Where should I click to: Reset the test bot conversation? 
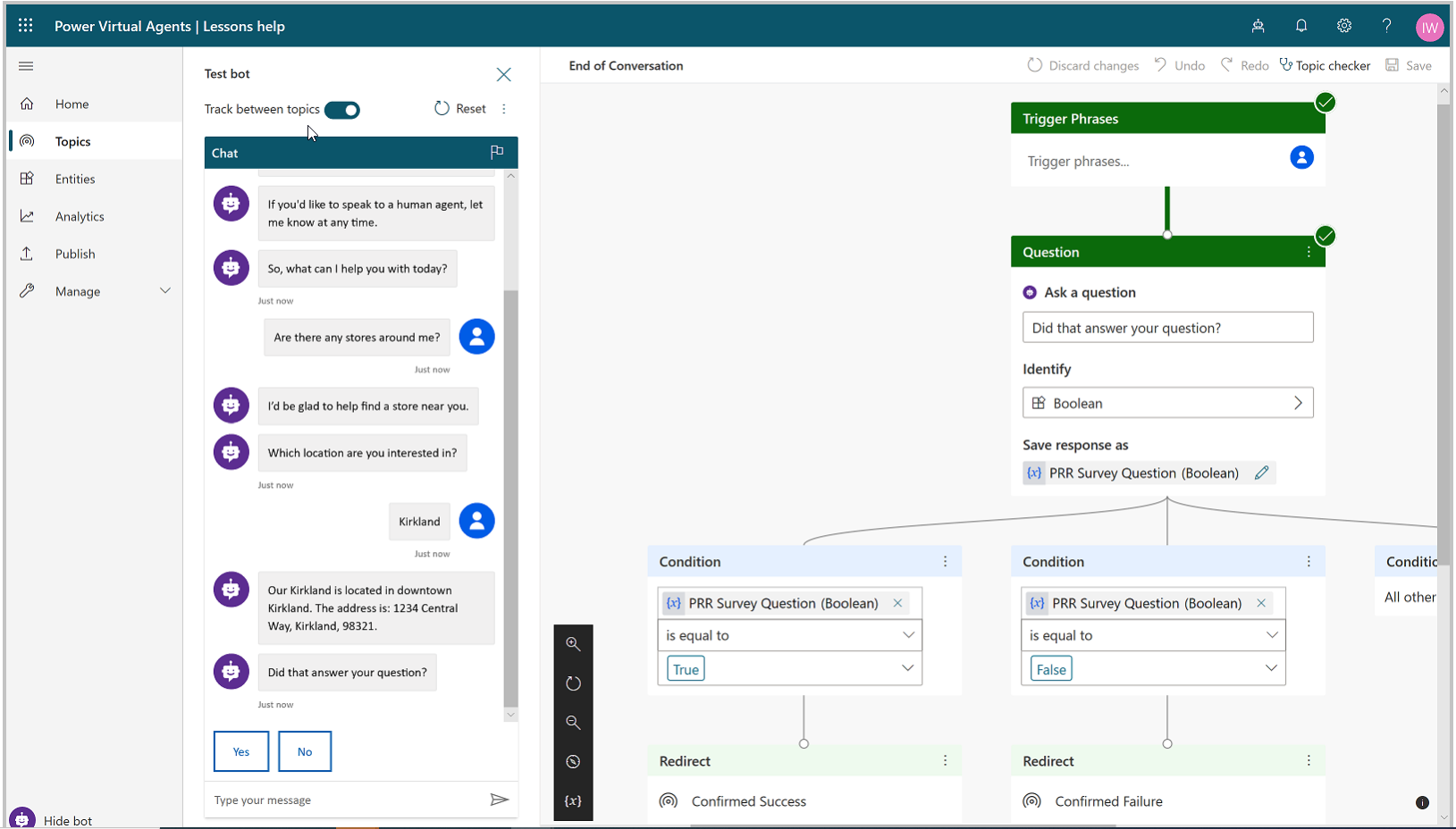460,109
